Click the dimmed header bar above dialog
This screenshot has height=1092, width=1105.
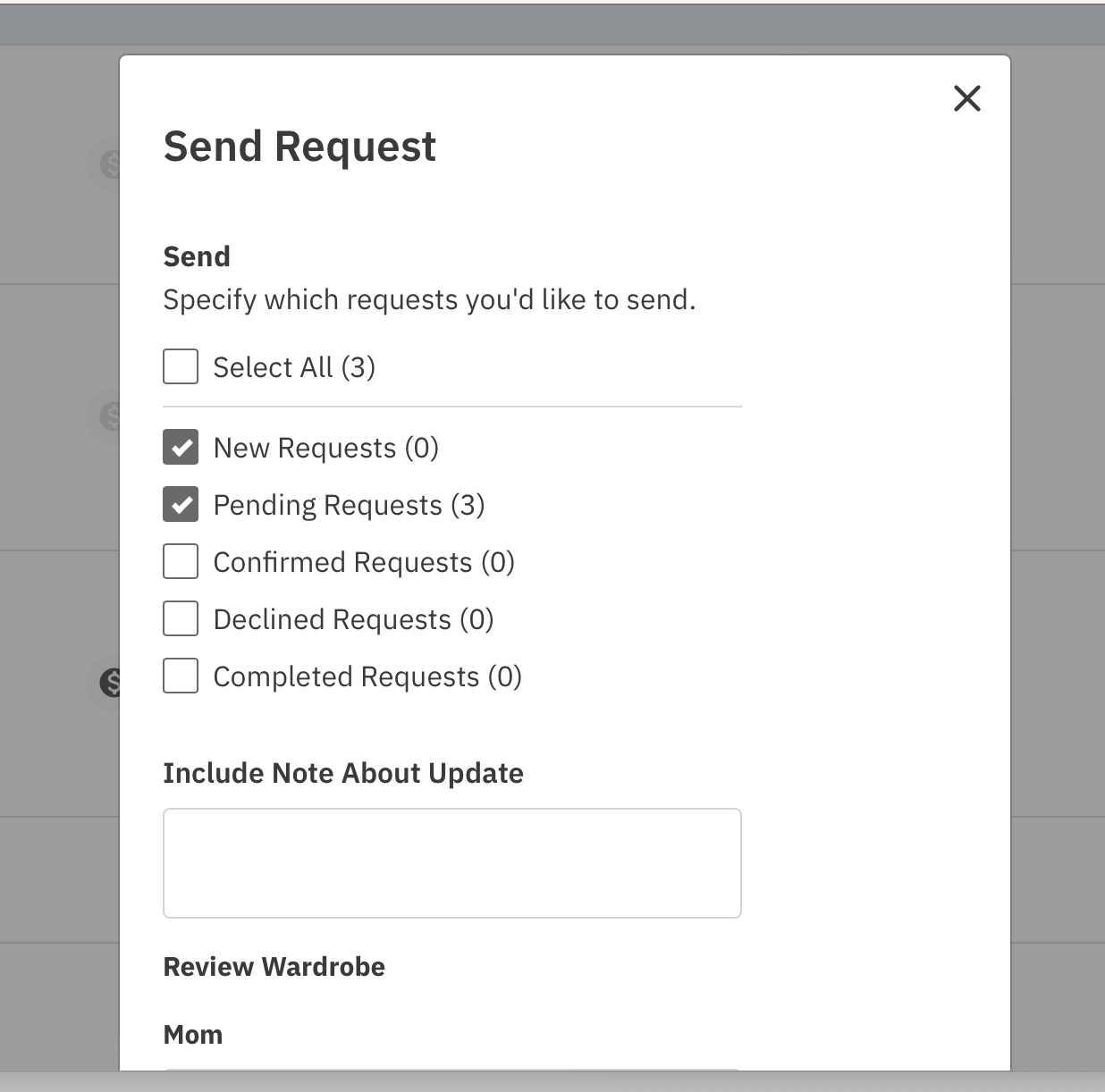[x=552, y=25]
